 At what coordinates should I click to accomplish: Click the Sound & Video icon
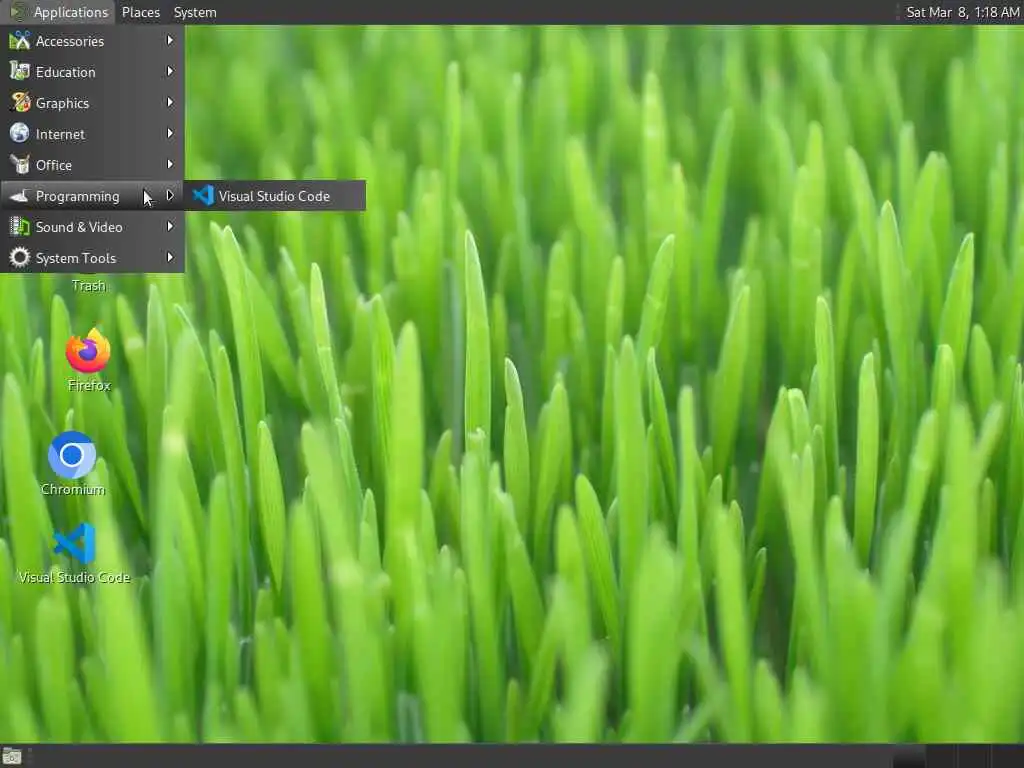click(20, 227)
